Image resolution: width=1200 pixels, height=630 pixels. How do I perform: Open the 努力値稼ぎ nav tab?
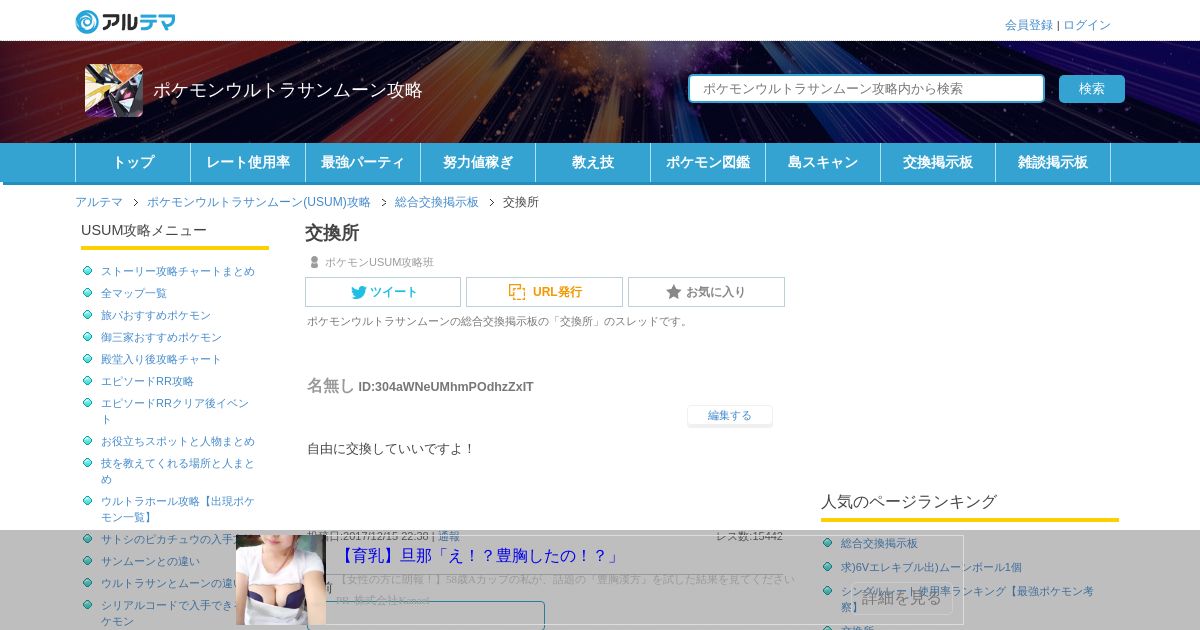(478, 162)
